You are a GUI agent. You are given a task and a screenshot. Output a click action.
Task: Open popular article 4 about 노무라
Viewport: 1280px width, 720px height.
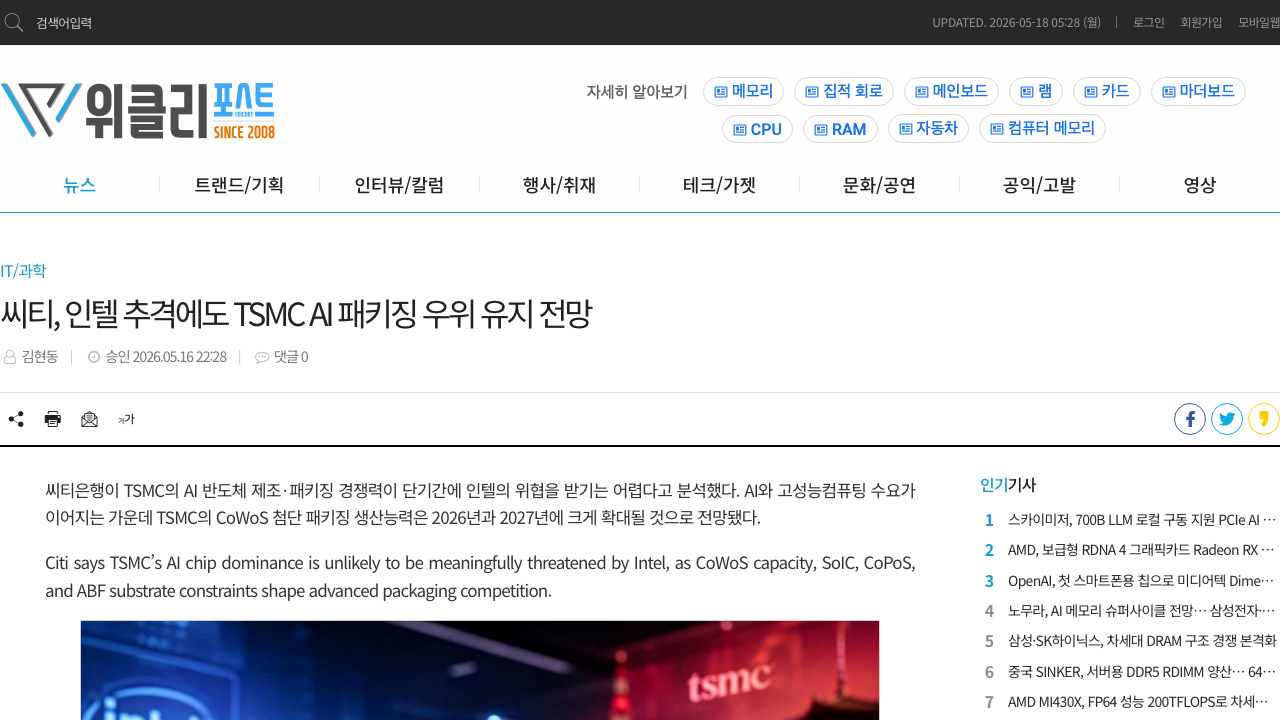tap(1142, 611)
